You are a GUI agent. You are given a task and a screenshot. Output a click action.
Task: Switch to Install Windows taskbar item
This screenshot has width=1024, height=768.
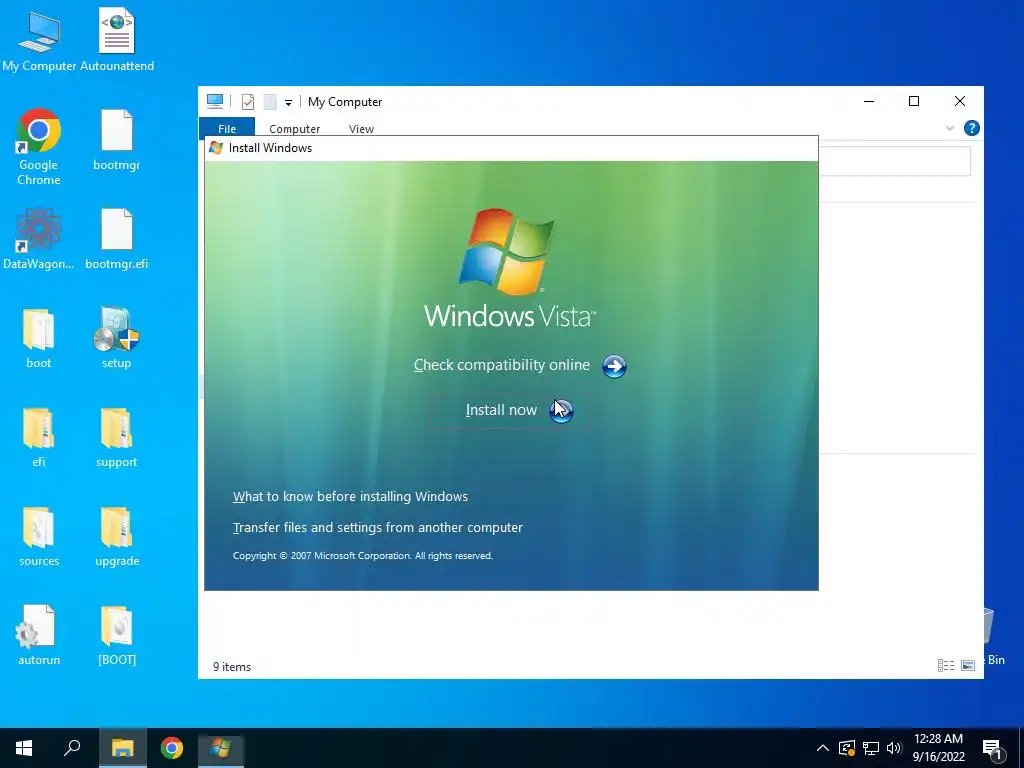tap(221, 748)
